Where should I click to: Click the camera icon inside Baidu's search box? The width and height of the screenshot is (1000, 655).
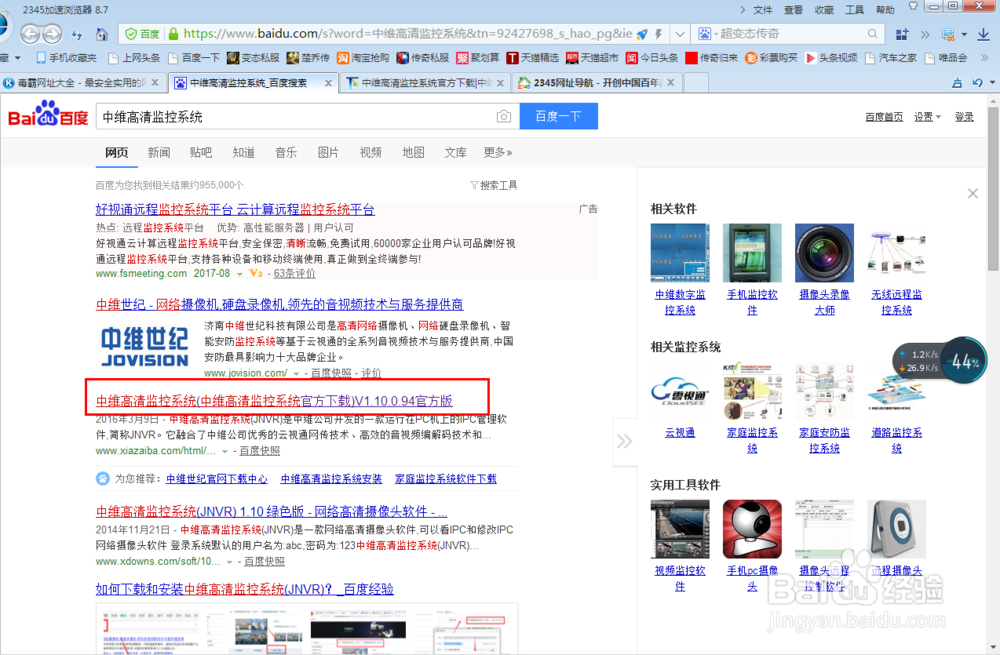coord(506,116)
